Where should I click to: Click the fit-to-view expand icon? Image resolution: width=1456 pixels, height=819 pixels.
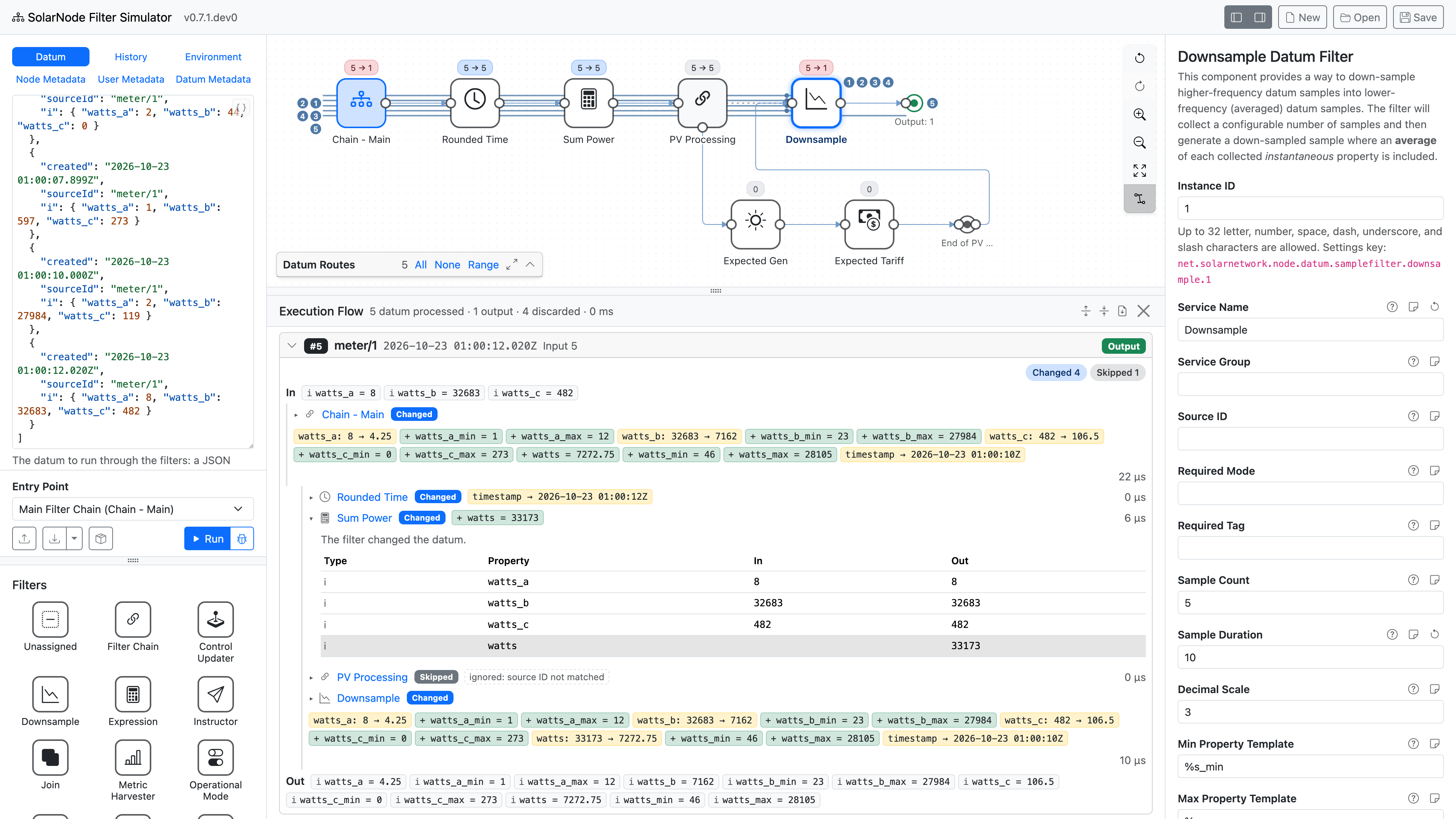[x=1139, y=171]
